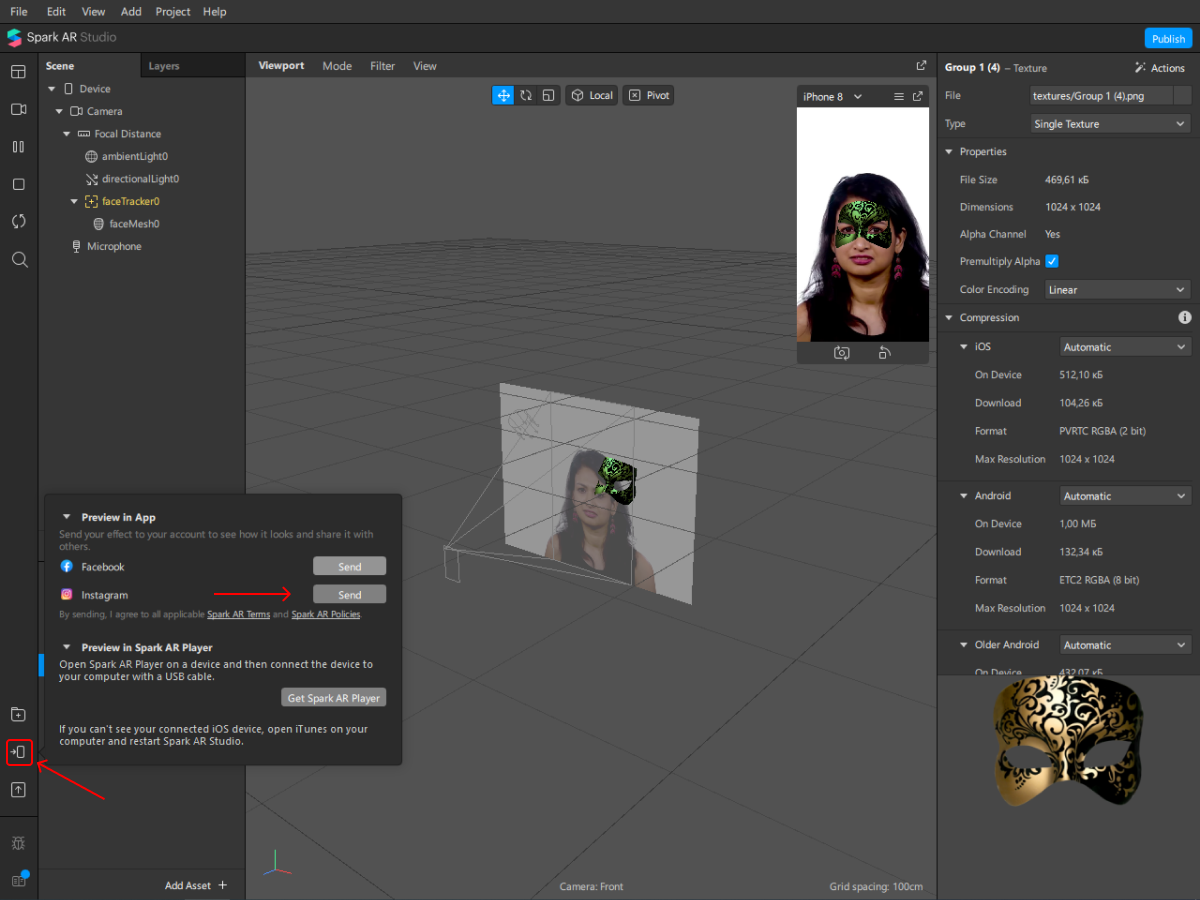The image size is (1200, 900).
Task: Select the move/translate tool in viewport
Action: click(x=503, y=95)
